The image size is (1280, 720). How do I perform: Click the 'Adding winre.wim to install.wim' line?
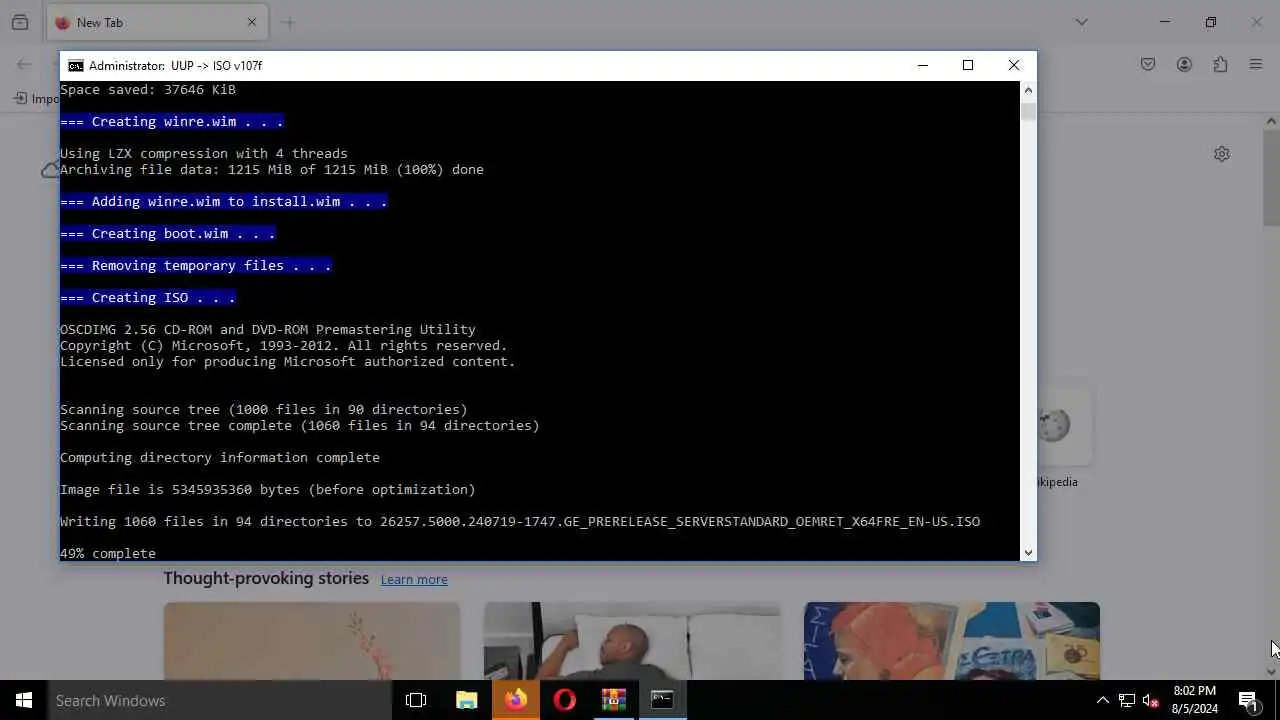pyautogui.click(x=224, y=201)
